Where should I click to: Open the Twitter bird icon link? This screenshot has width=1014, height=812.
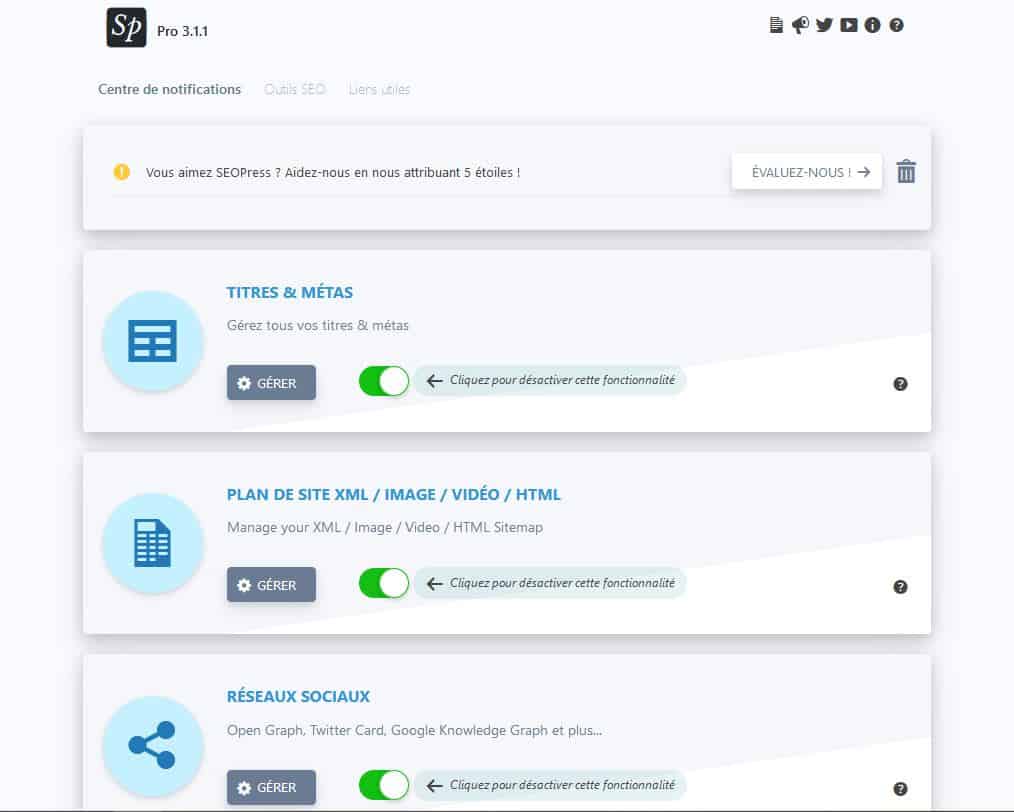pyautogui.click(x=824, y=25)
